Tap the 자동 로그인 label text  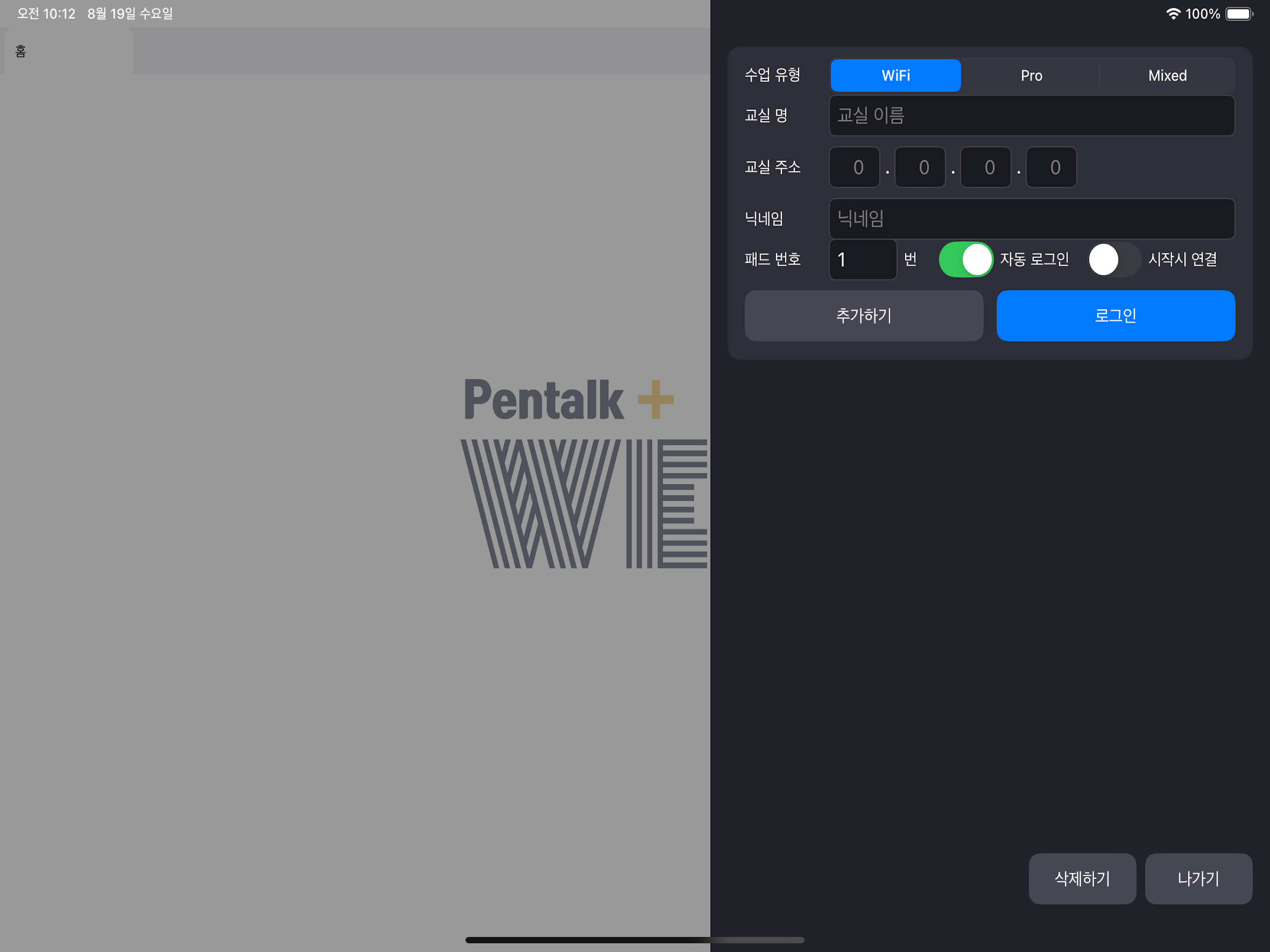click(x=1034, y=259)
